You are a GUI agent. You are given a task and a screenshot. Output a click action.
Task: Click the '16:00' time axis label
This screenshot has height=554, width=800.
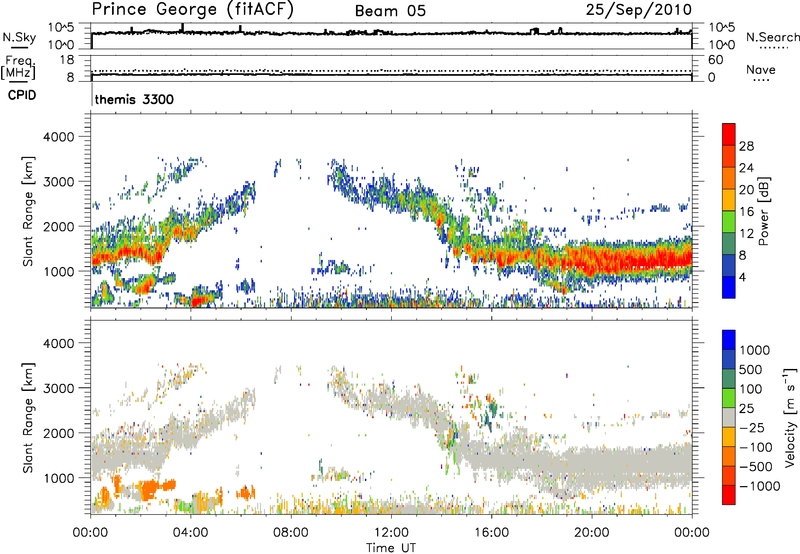pos(491,533)
